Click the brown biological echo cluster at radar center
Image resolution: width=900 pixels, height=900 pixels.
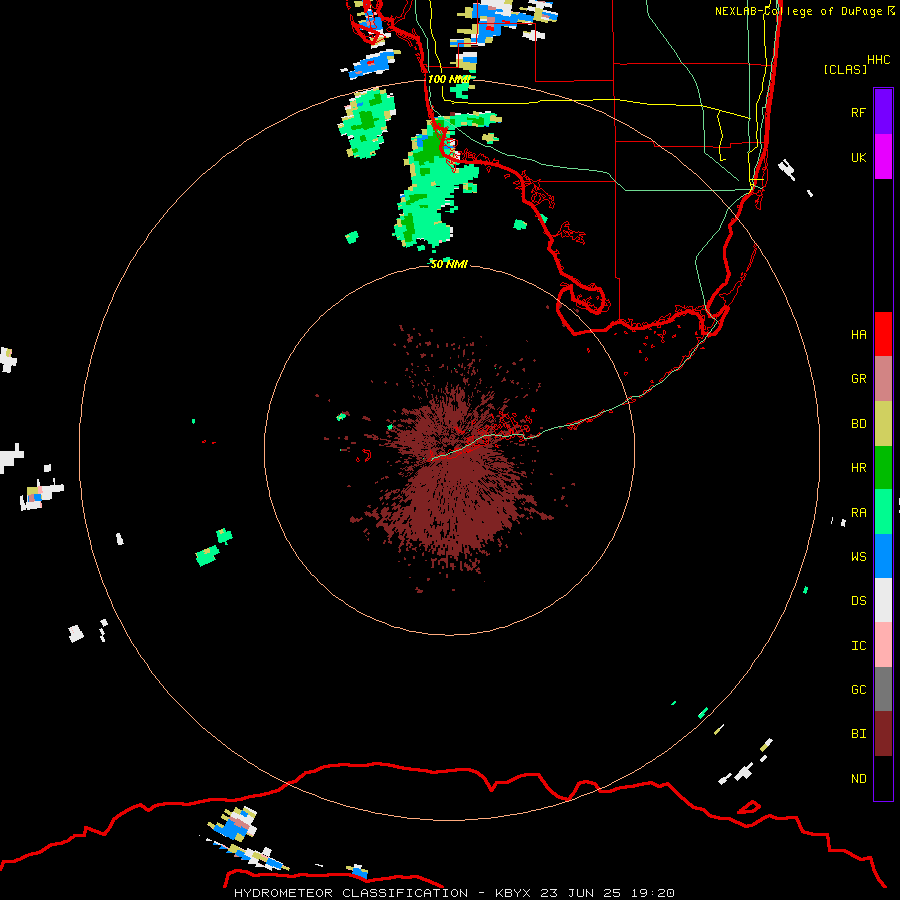click(453, 476)
